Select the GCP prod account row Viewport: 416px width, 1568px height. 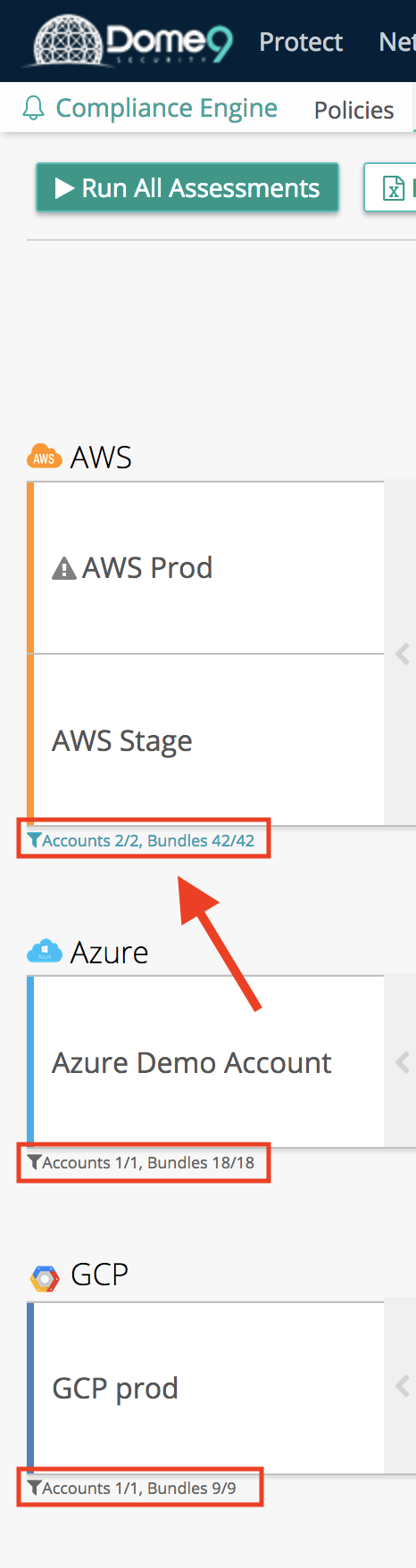point(209,1388)
